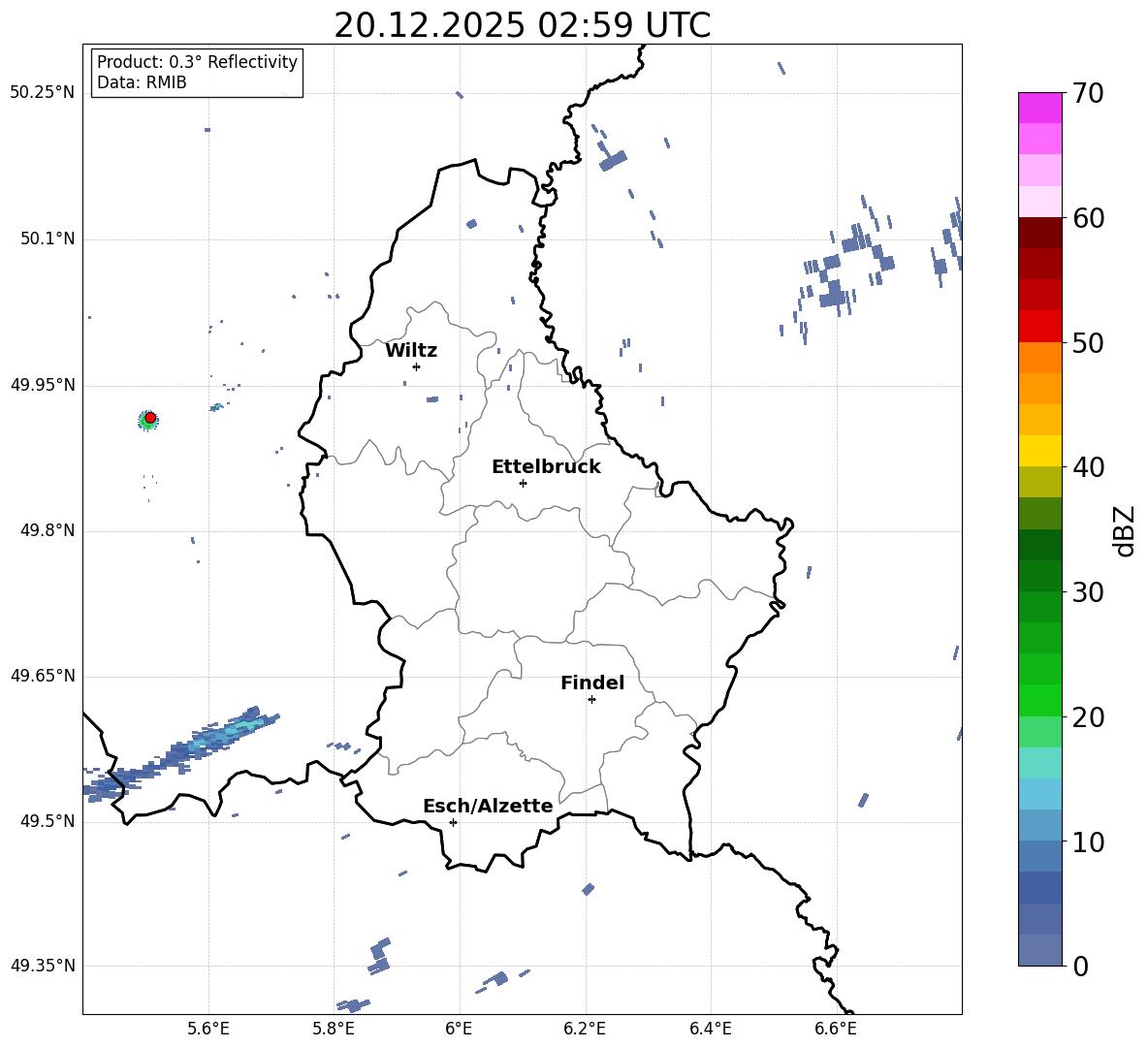Click the red radar marker dot
Image resolution: width=1148 pixels, height=1048 pixels.
pos(150,418)
